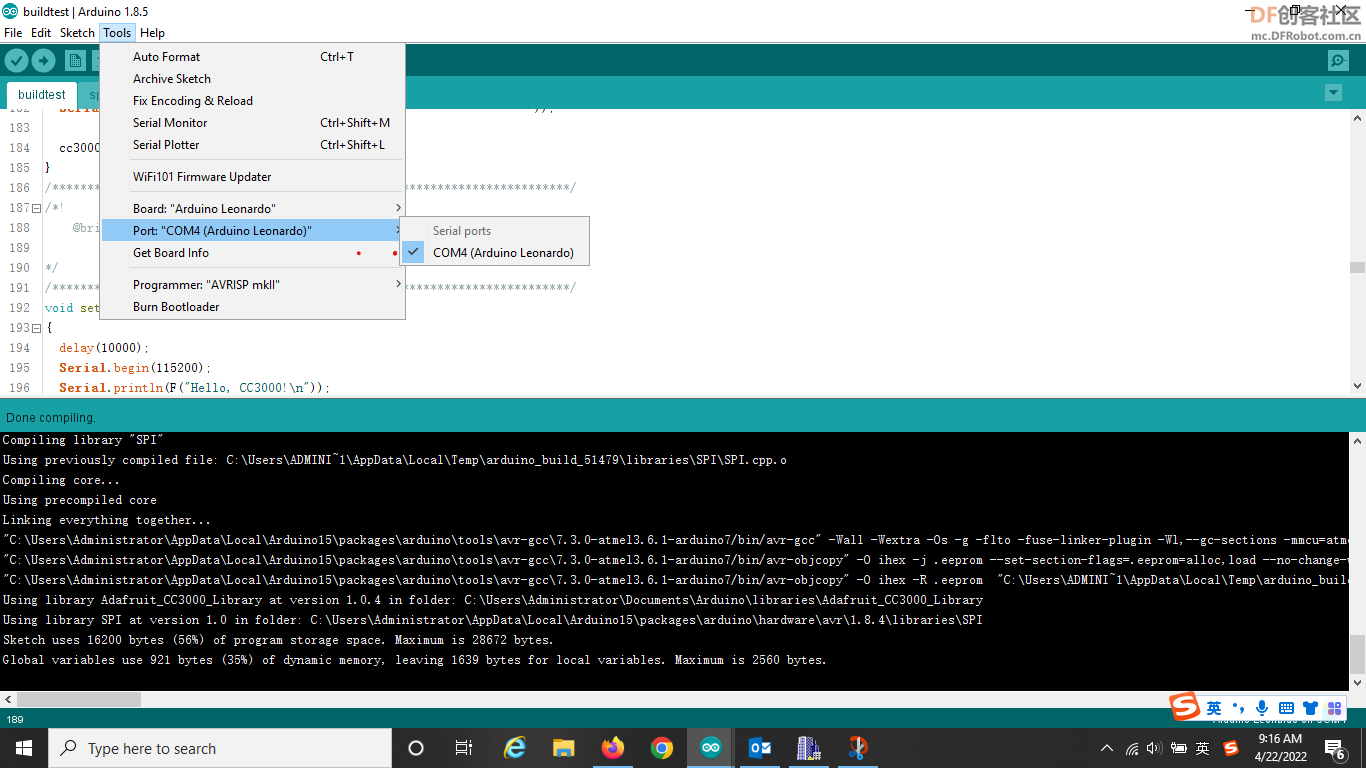Open the tab options dropdown arrow
The height and width of the screenshot is (768, 1366).
pyautogui.click(x=1333, y=93)
